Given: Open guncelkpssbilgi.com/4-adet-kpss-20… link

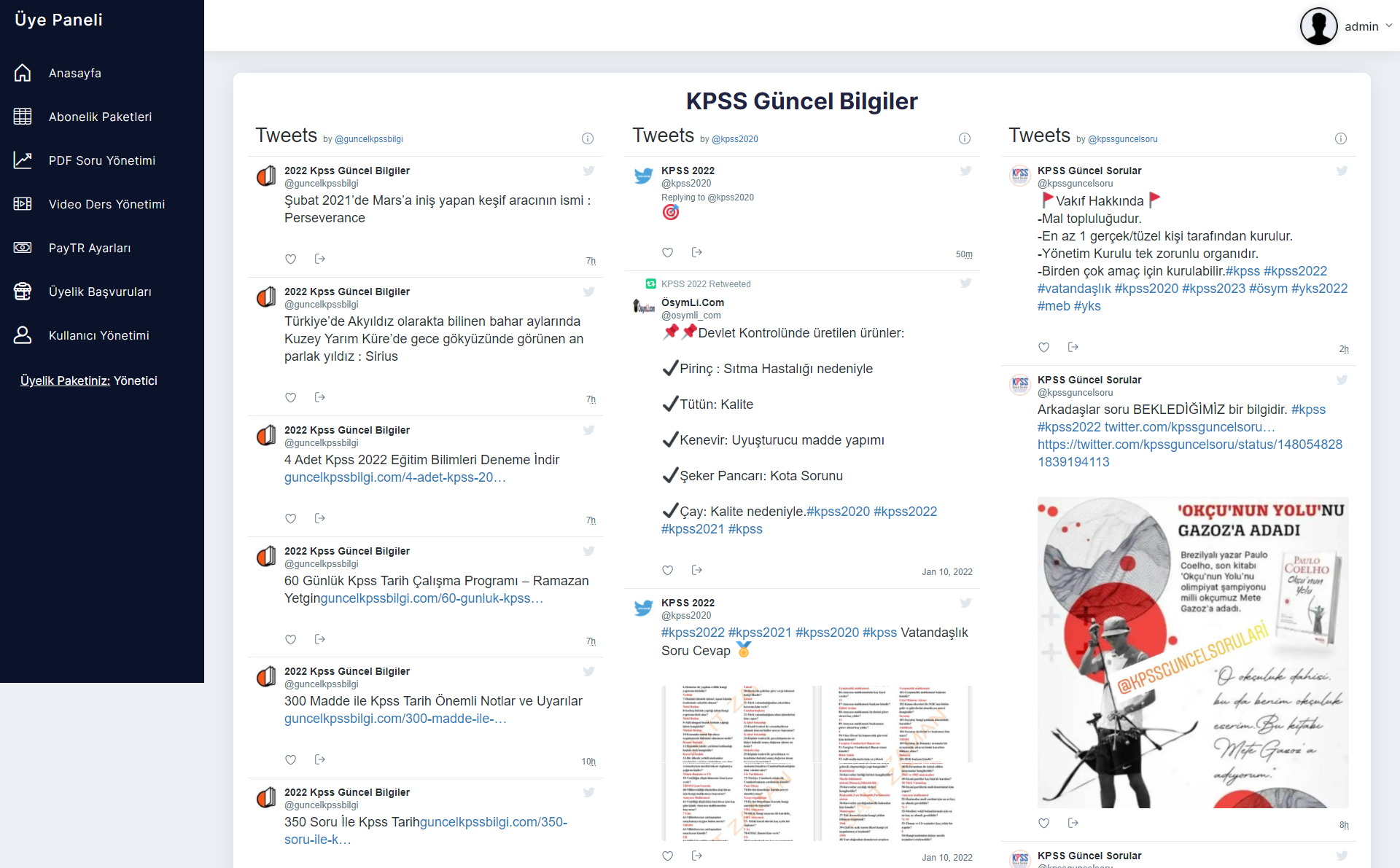Looking at the screenshot, I should point(394,477).
